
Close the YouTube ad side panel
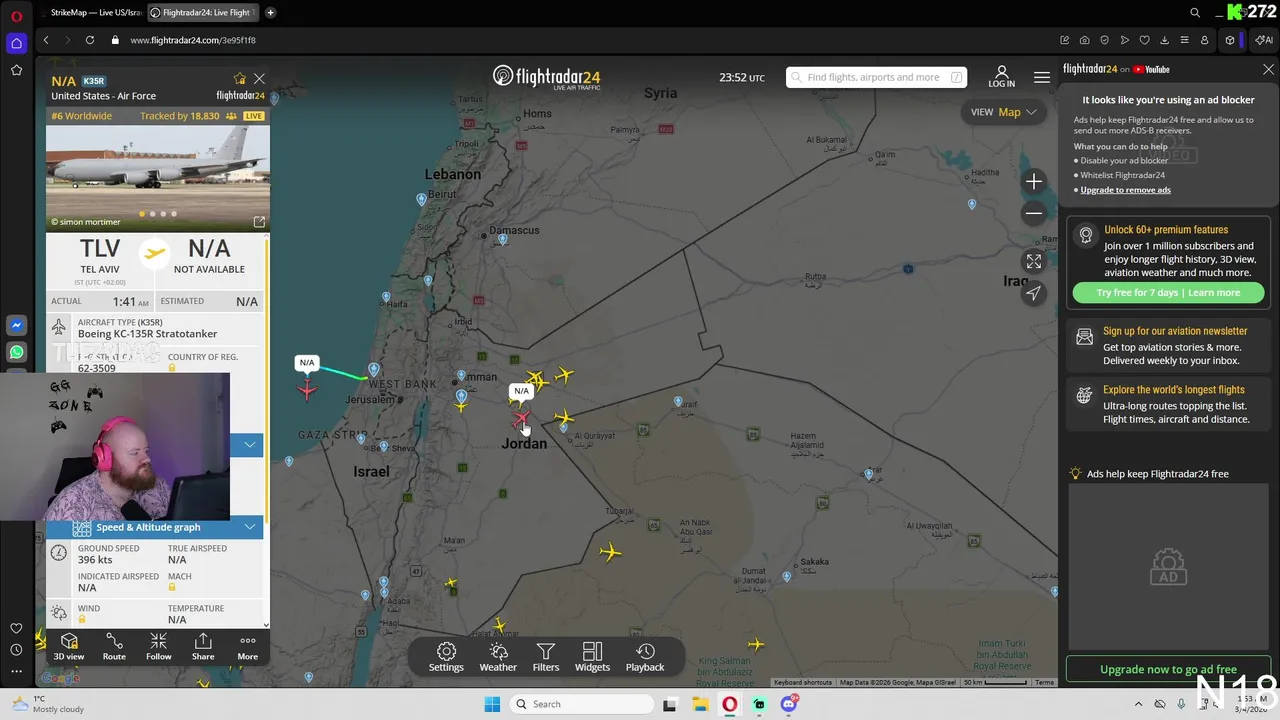pos(1268,69)
